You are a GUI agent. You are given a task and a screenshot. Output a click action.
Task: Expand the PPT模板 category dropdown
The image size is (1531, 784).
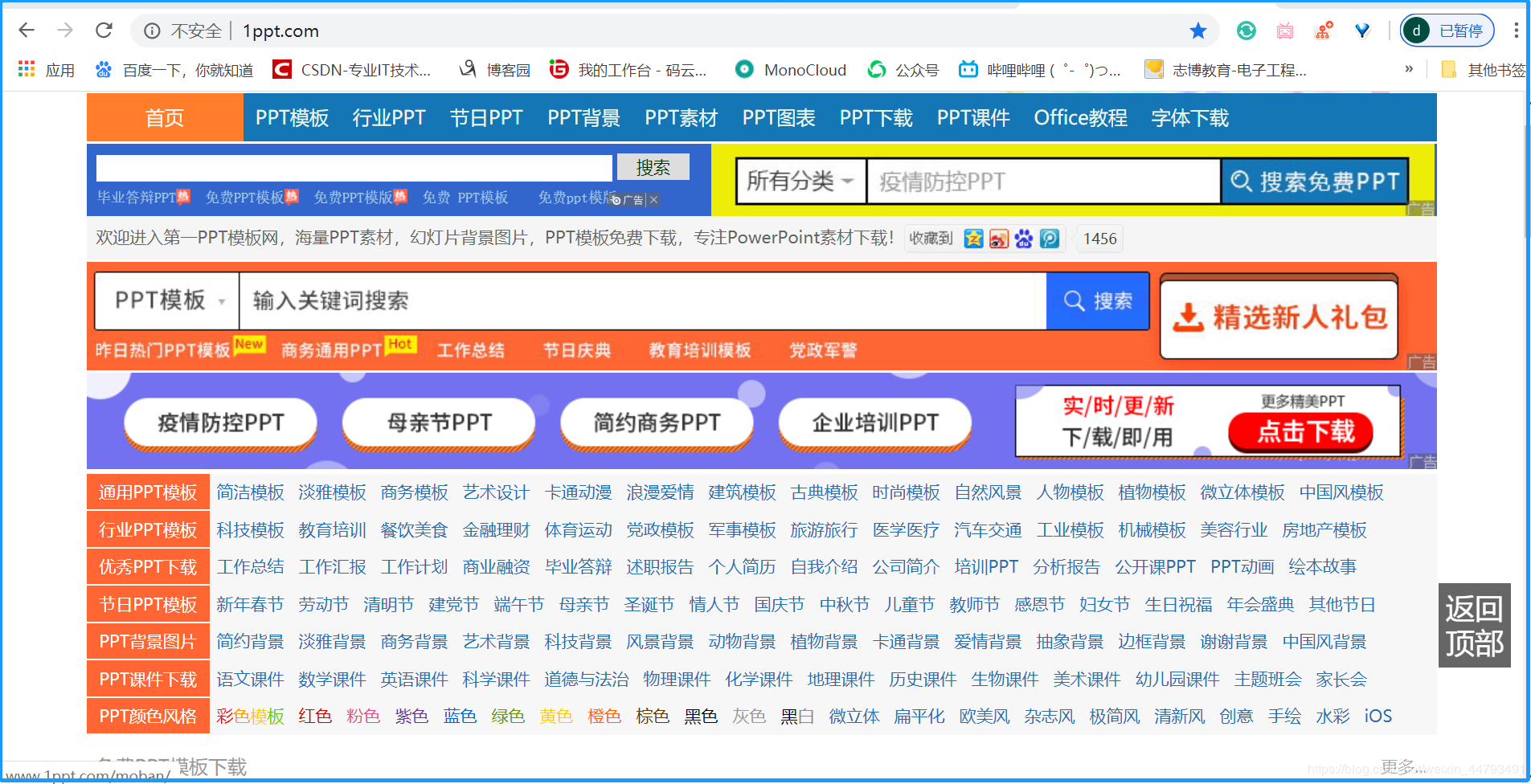point(167,300)
